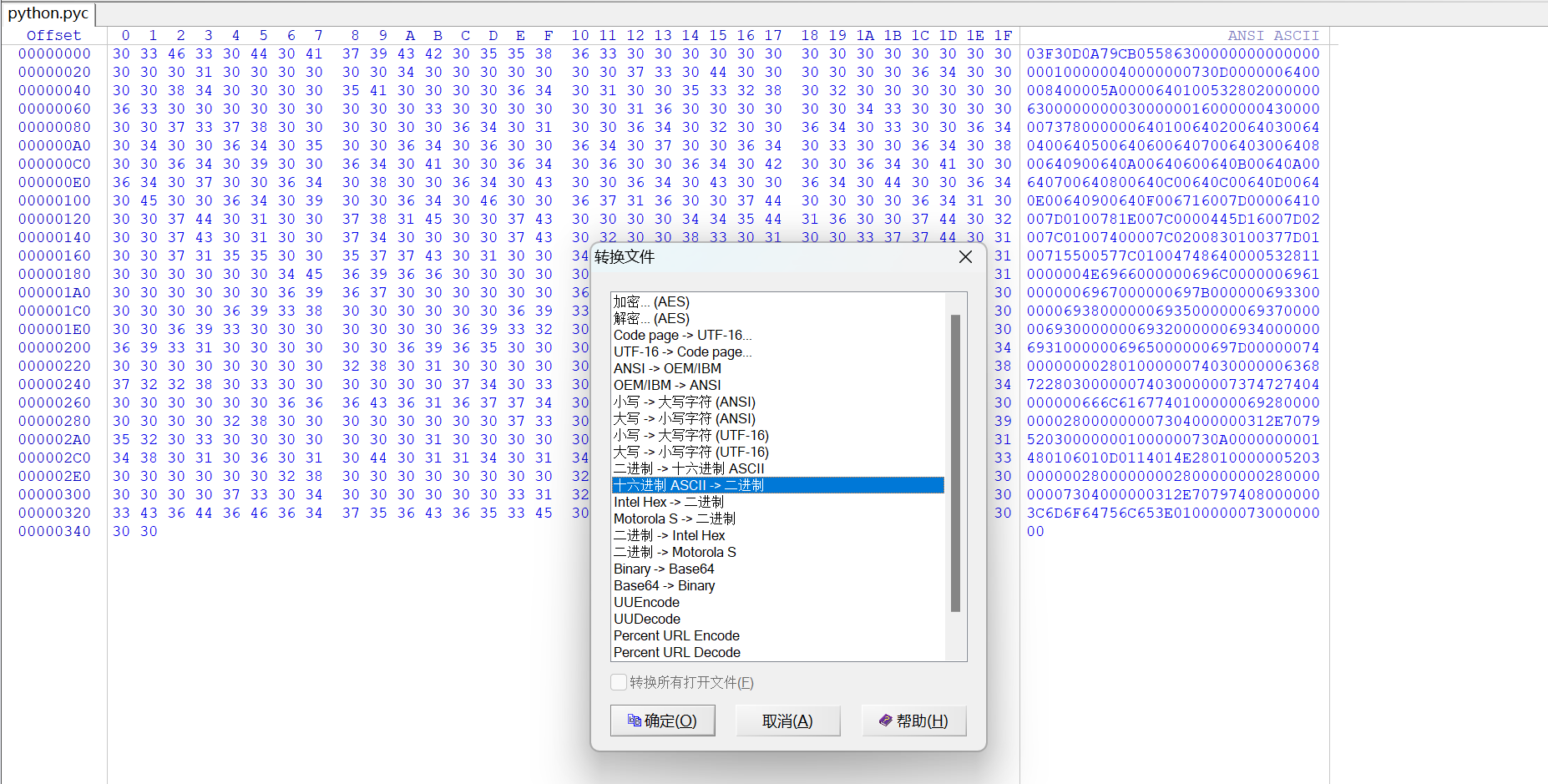Image resolution: width=1548 pixels, height=784 pixels.
Task: Select the UUEncode list item
Action: 646,602
